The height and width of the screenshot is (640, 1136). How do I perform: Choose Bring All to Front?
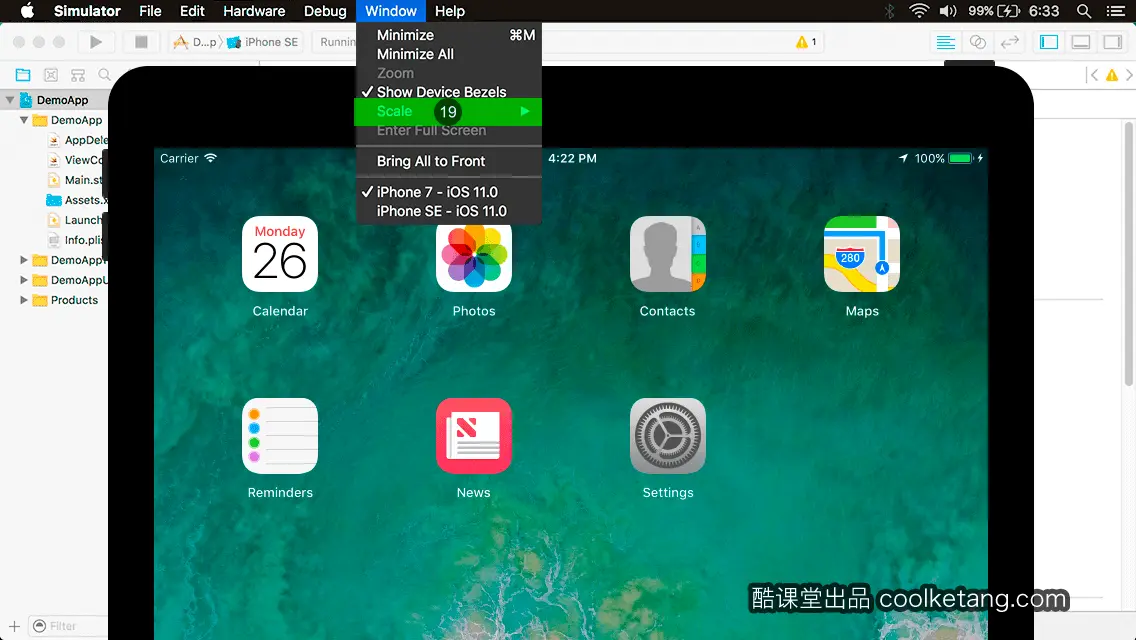point(448,161)
